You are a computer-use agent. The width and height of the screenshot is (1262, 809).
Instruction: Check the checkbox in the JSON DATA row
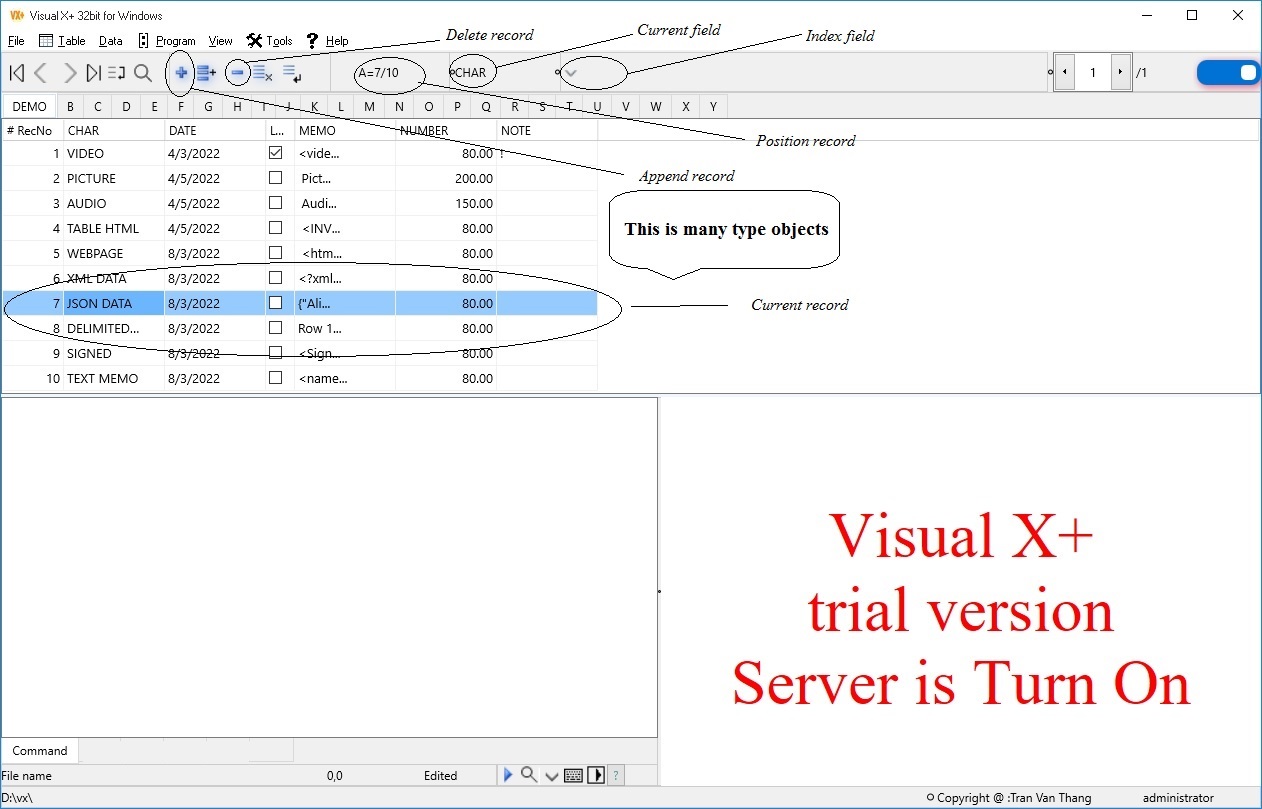275,303
